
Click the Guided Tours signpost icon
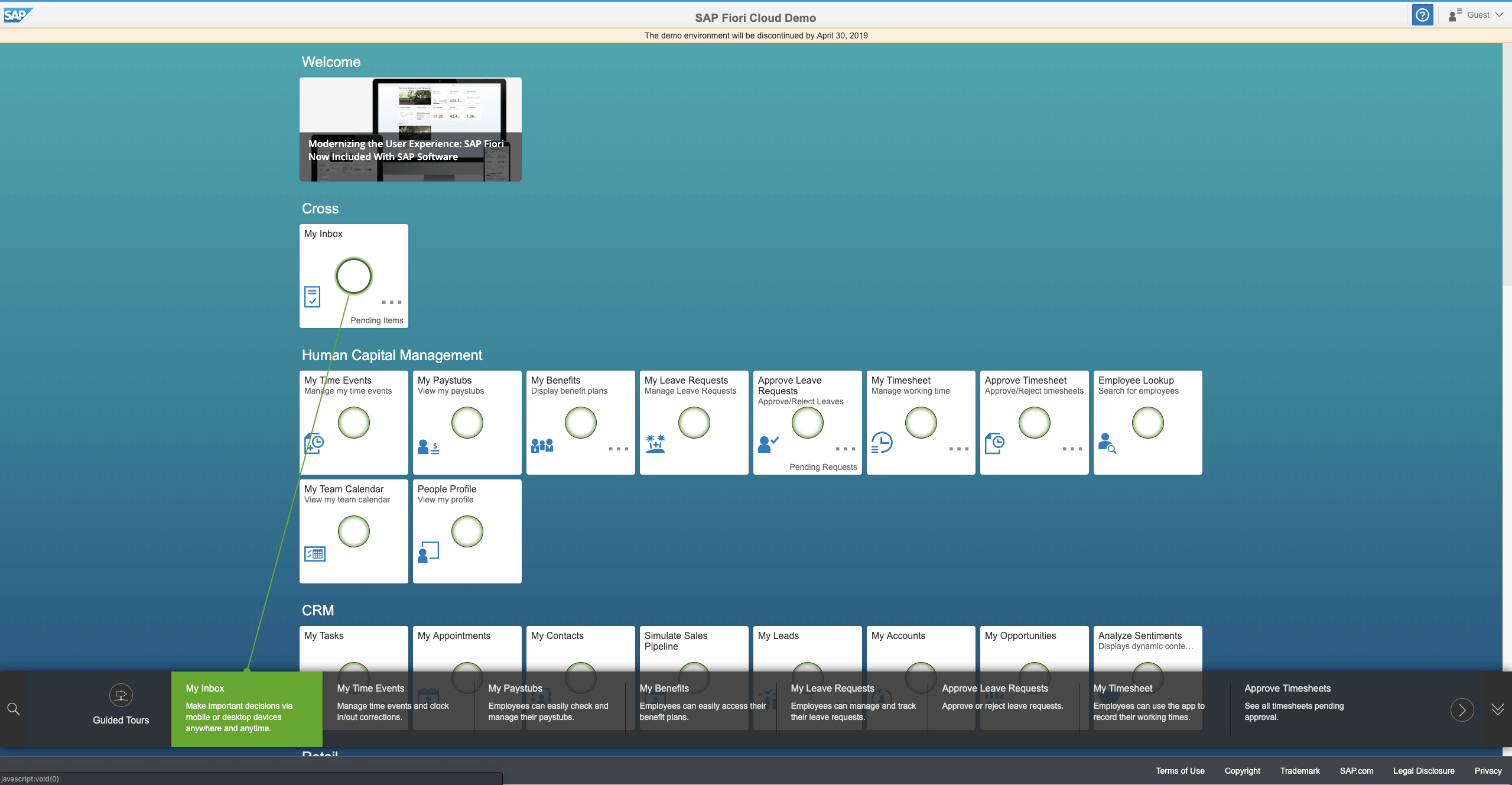coord(121,695)
